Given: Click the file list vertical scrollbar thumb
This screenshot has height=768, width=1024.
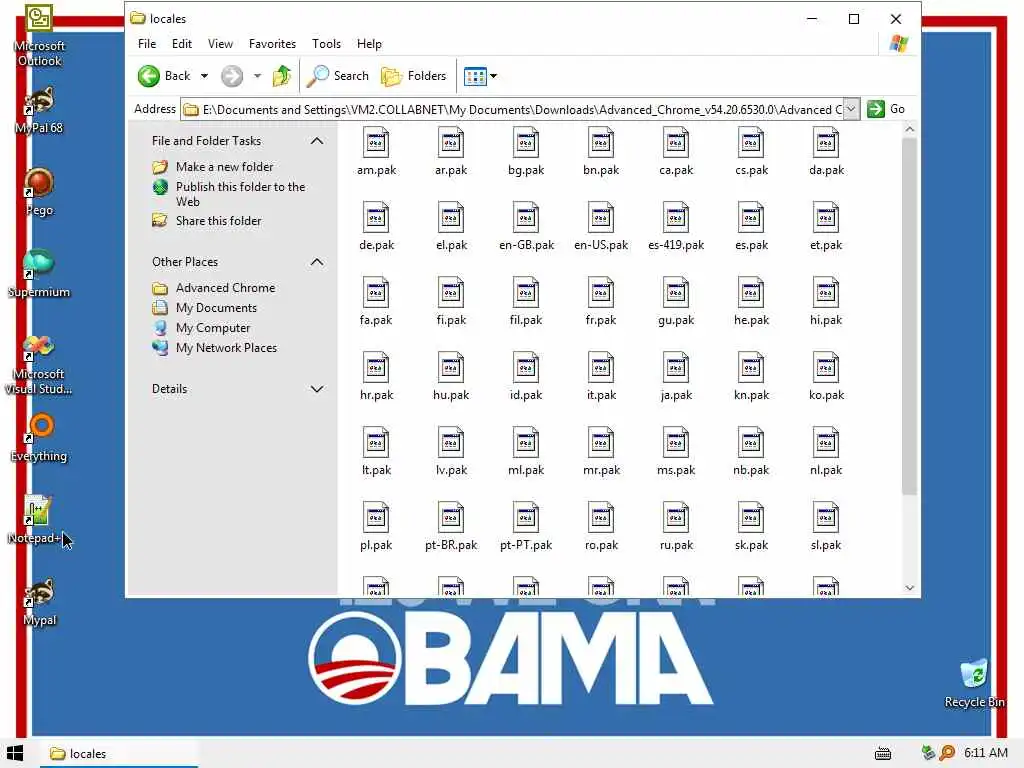Looking at the screenshot, I should [x=909, y=316].
